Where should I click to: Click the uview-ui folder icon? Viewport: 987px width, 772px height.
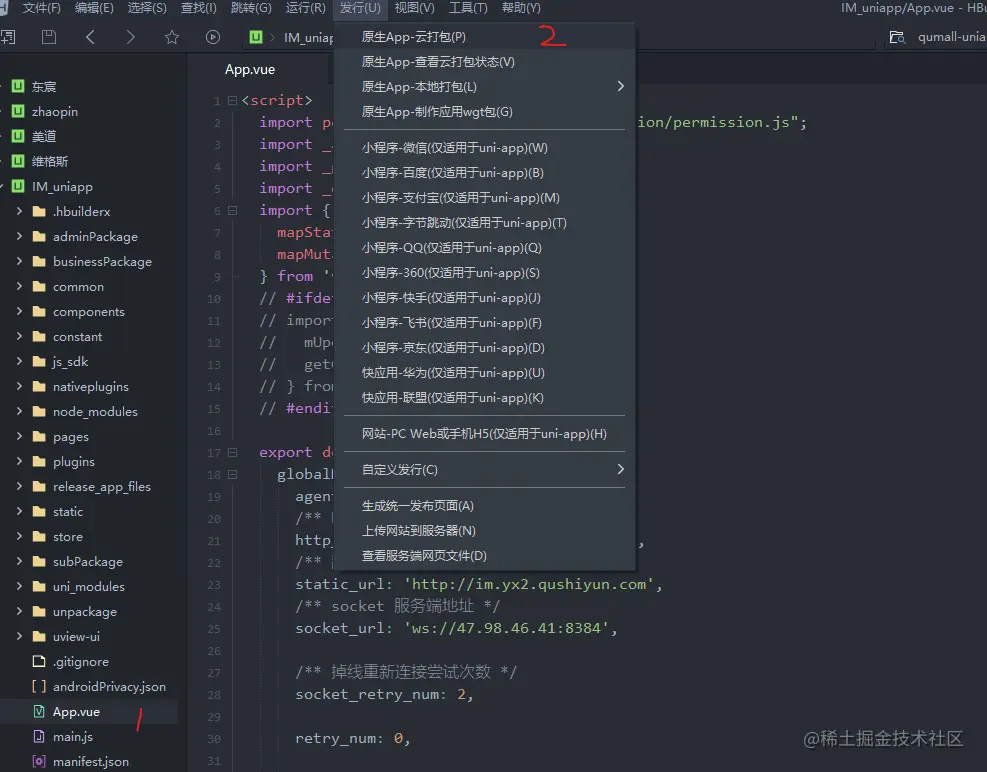pyautogui.click(x=39, y=637)
